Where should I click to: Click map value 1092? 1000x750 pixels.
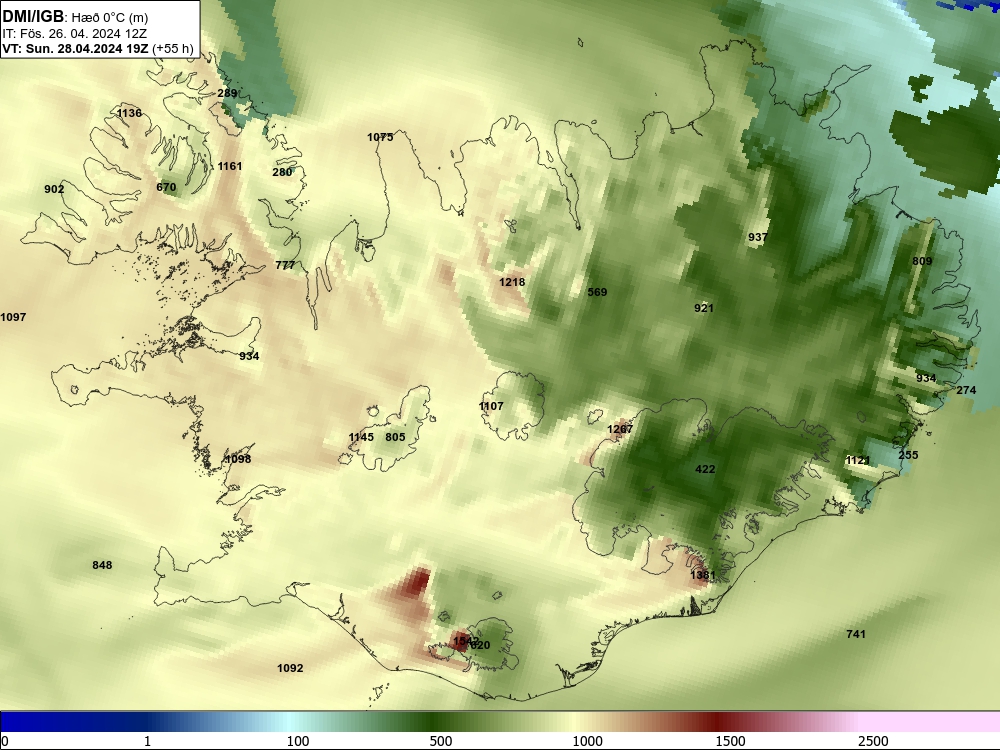tap(290, 668)
